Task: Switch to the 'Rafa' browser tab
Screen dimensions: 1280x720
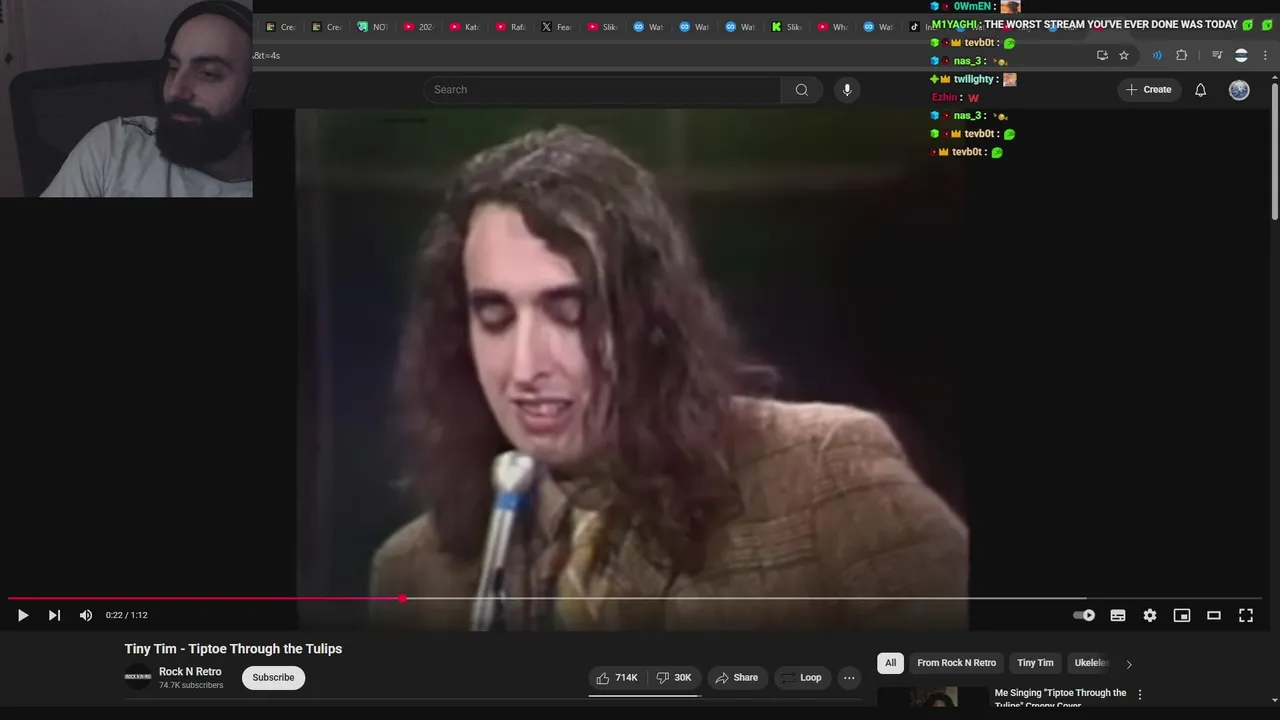Action: tap(510, 27)
